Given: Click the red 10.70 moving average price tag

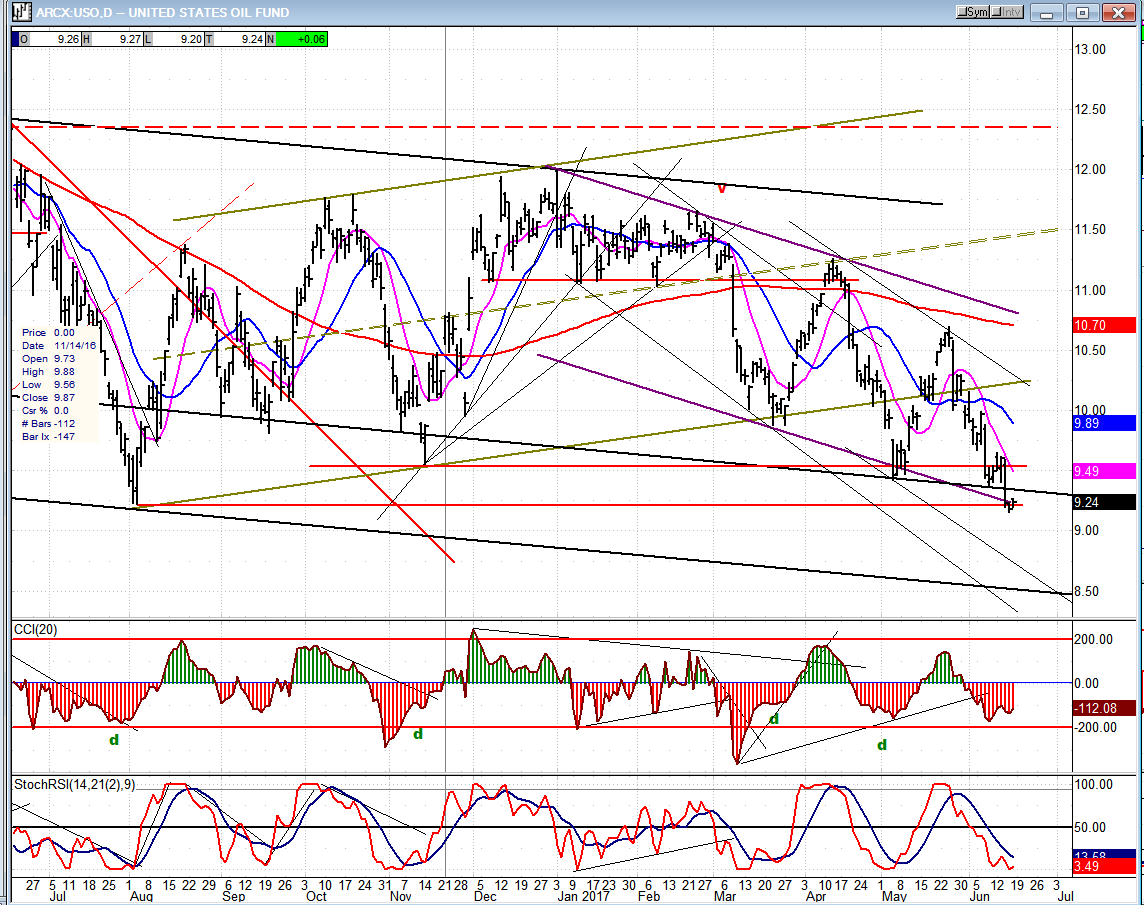Looking at the screenshot, I should [1104, 325].
